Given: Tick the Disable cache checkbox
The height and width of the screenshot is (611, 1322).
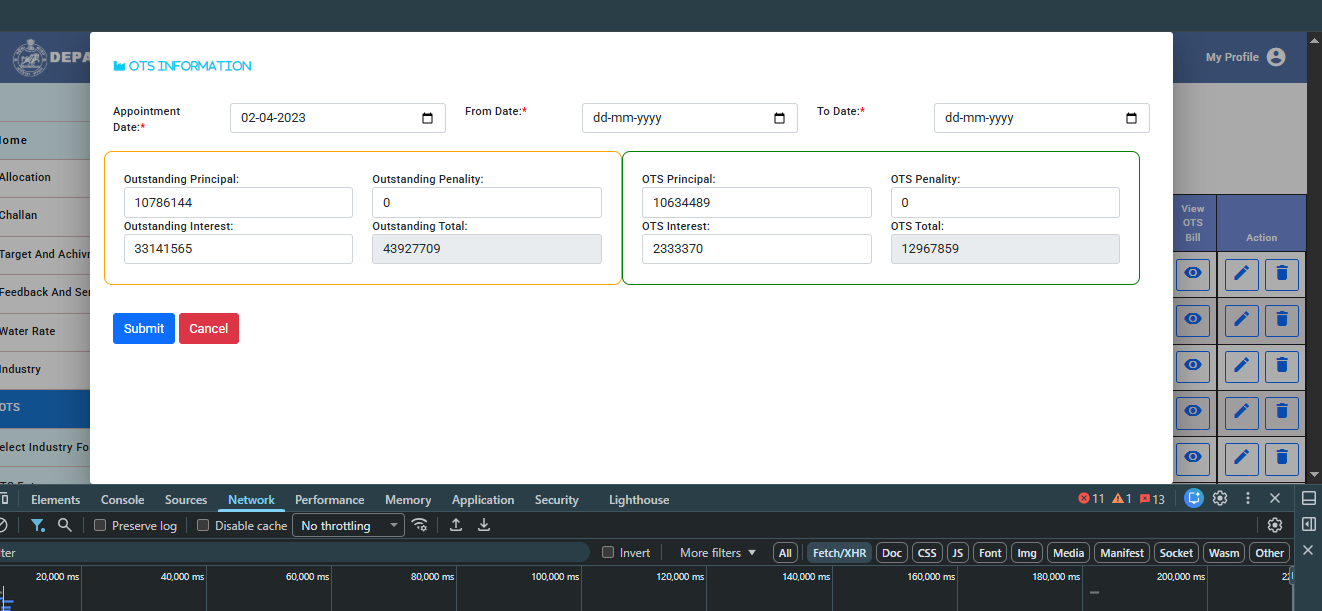Looking at the screenshot, I should coord(203,526).
